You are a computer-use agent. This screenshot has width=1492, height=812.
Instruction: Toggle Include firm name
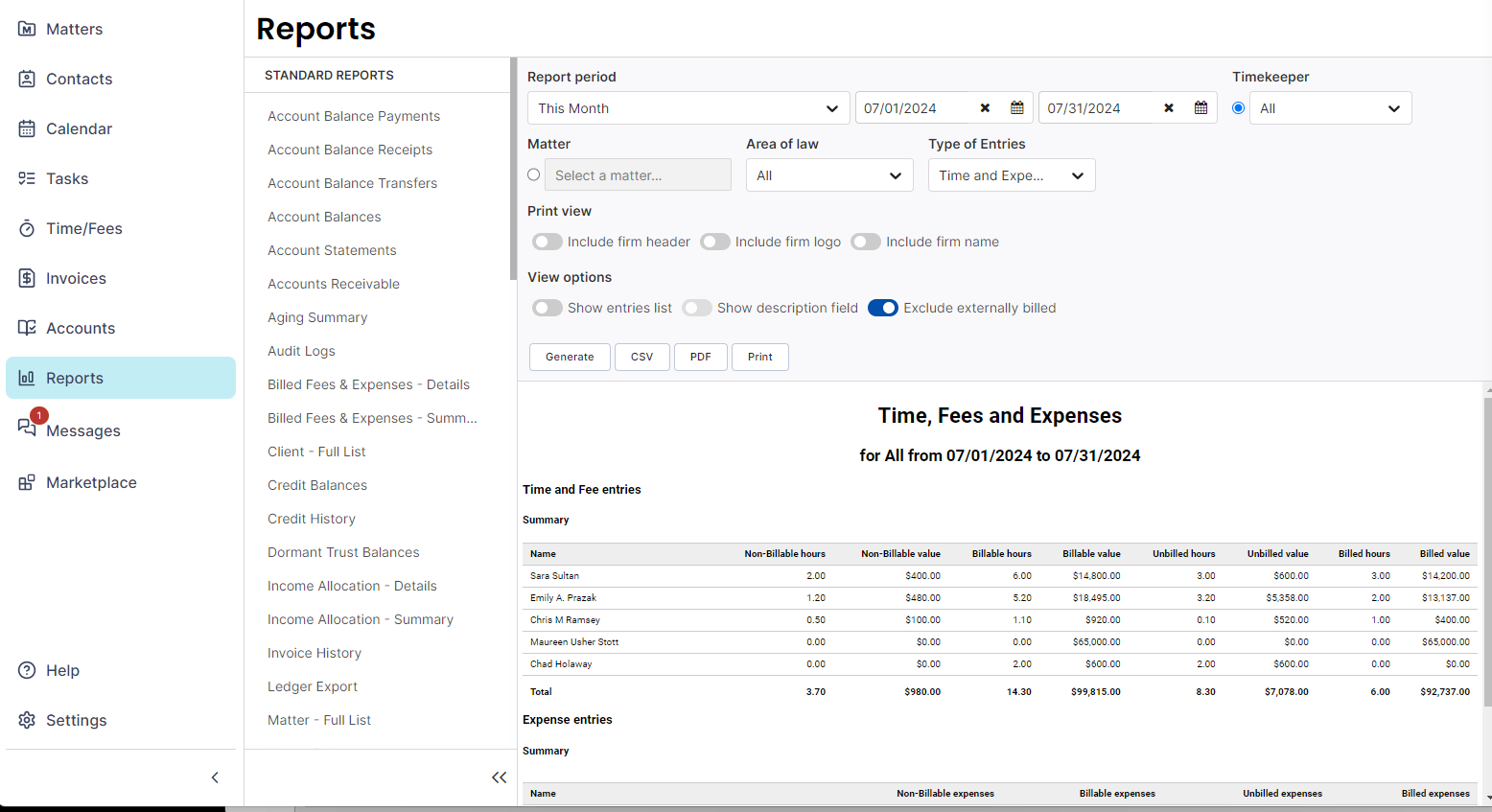point(866,242)
